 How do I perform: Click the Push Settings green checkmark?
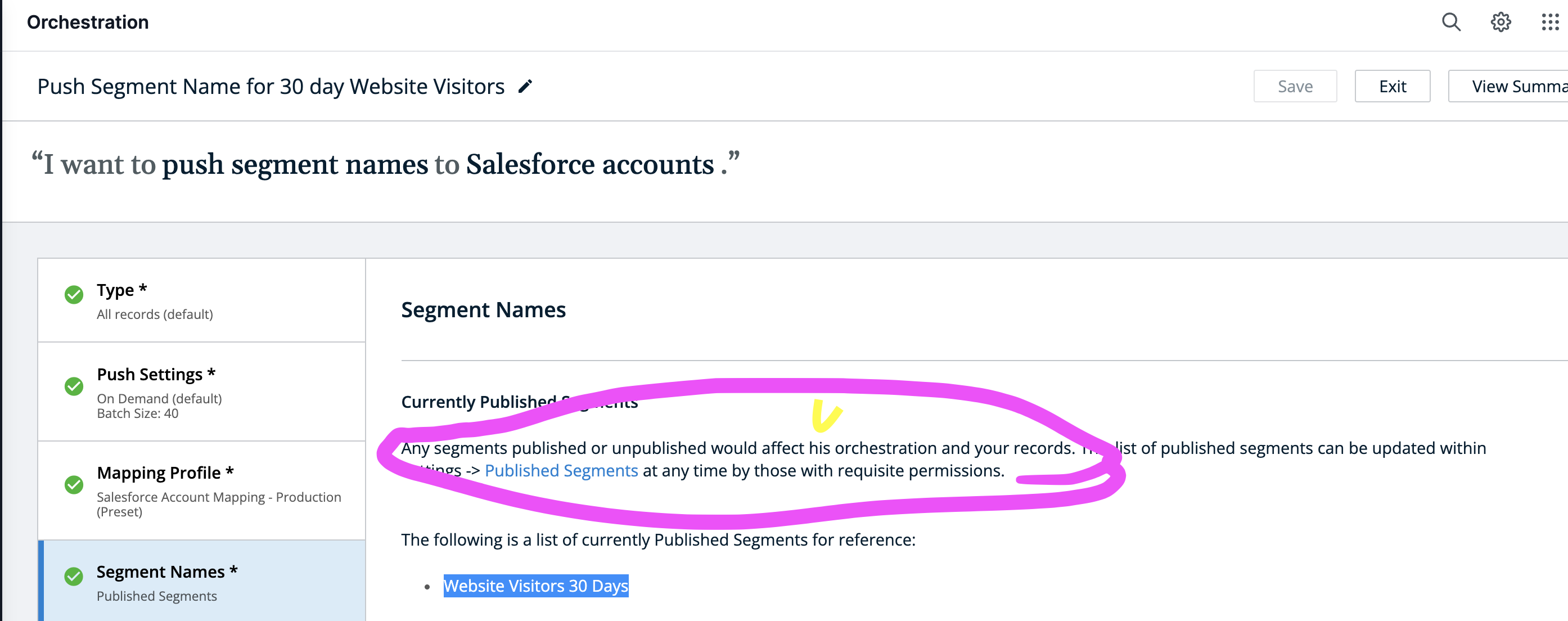pyautogui.click(x=74, y=386)
